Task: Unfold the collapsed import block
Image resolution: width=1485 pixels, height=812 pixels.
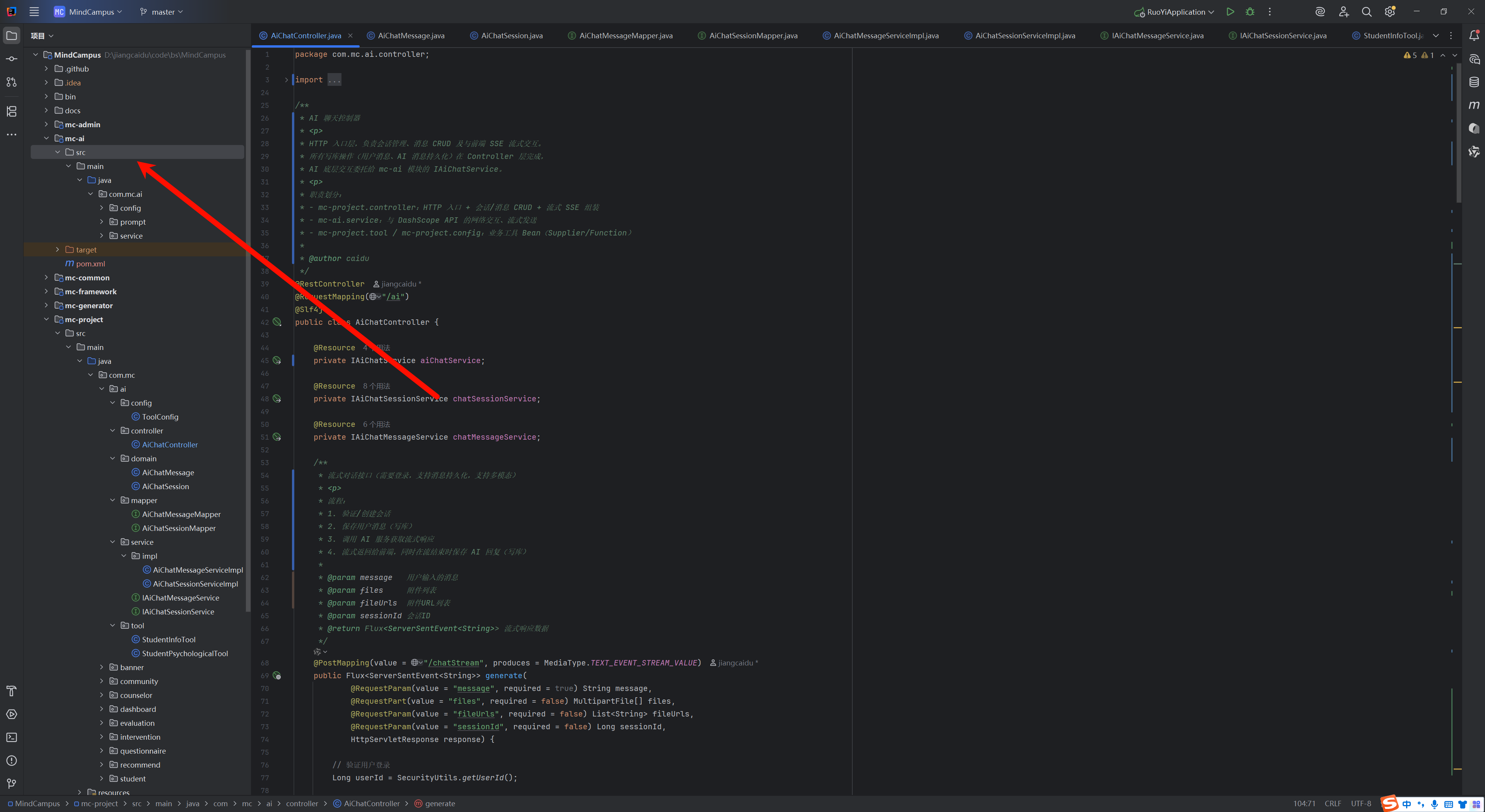Action: pyautogui.click(x=286, y=80)
